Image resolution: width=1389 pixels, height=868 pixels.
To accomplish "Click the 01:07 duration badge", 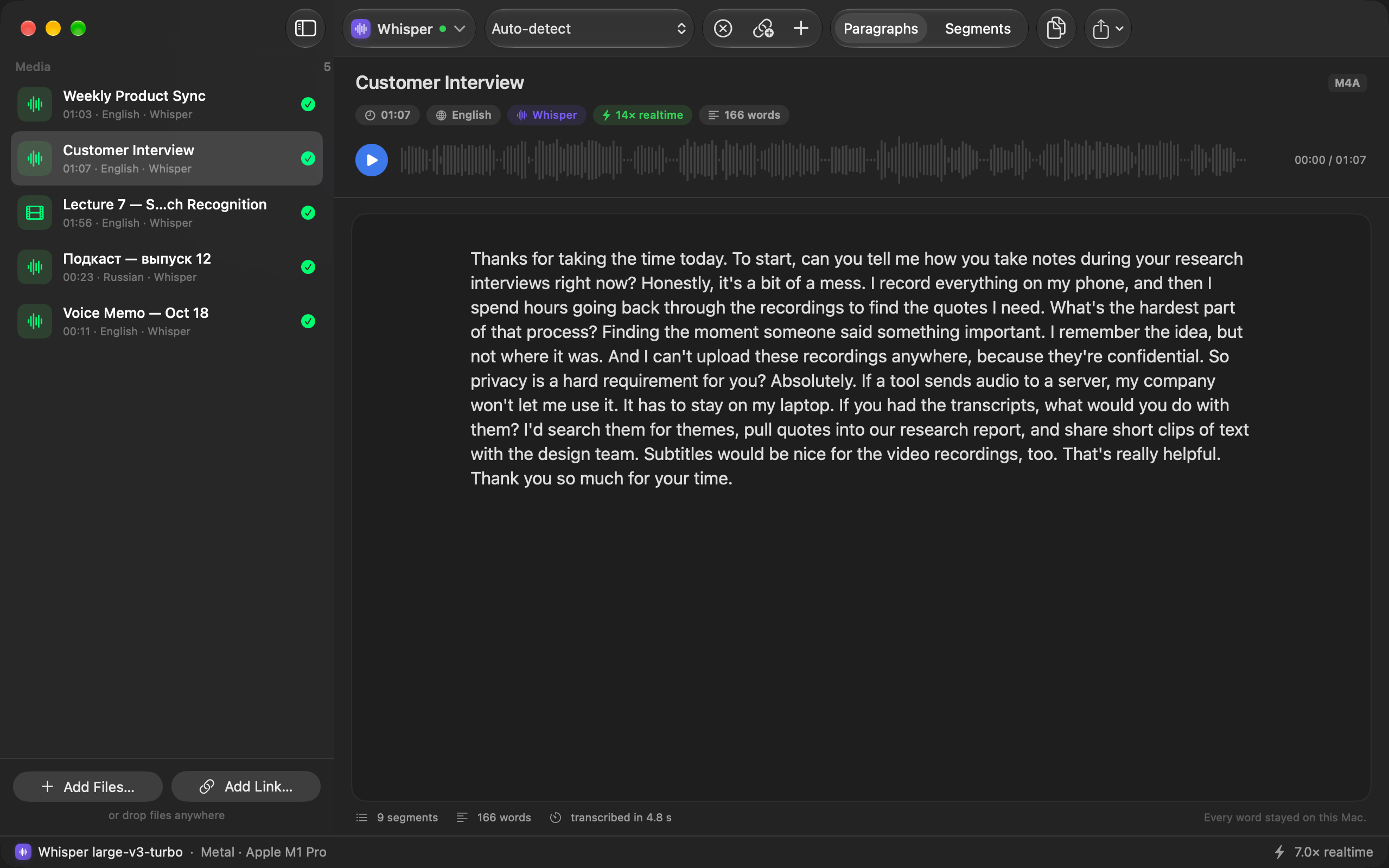I will point(387,115).
